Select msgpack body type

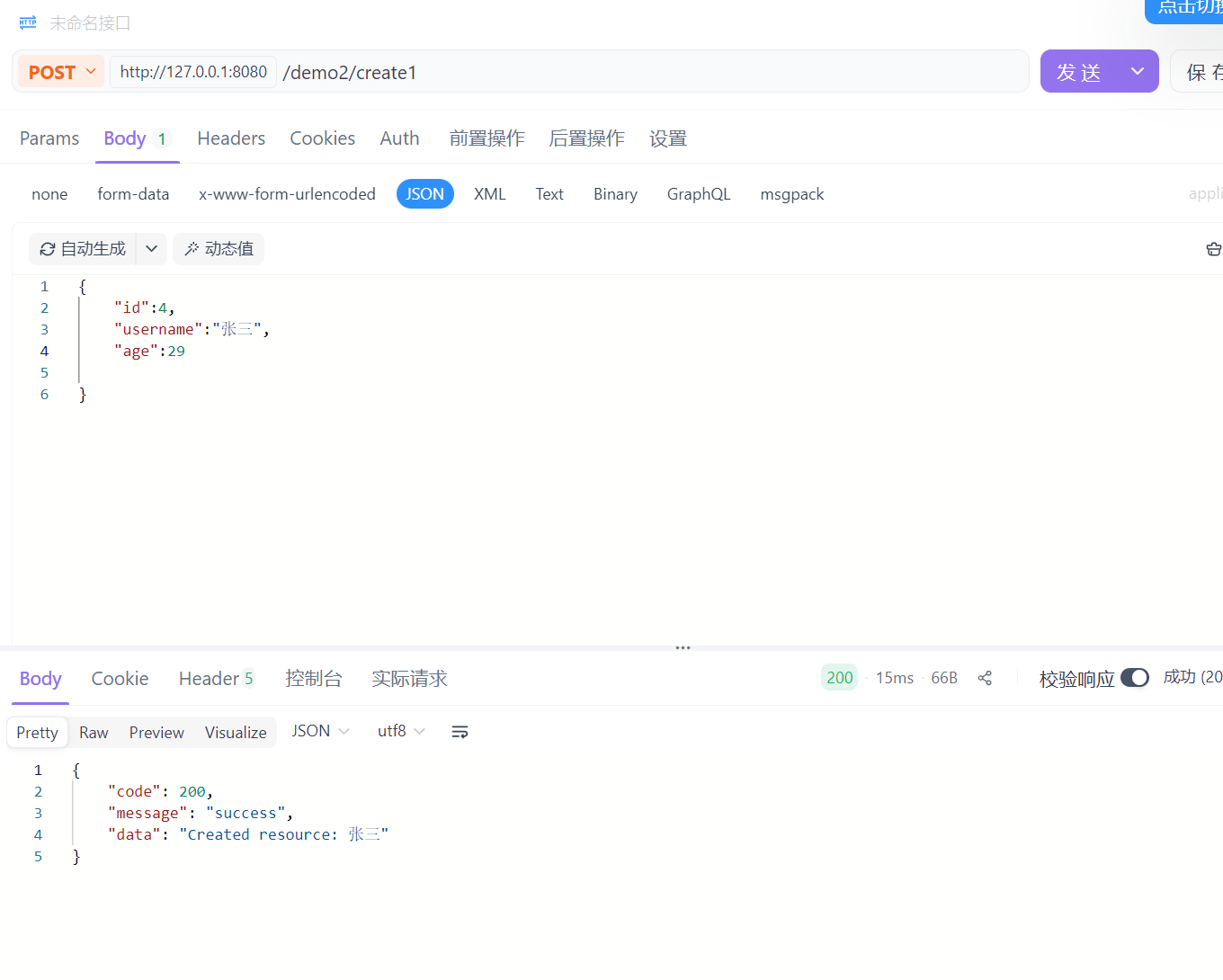[792, 194]
